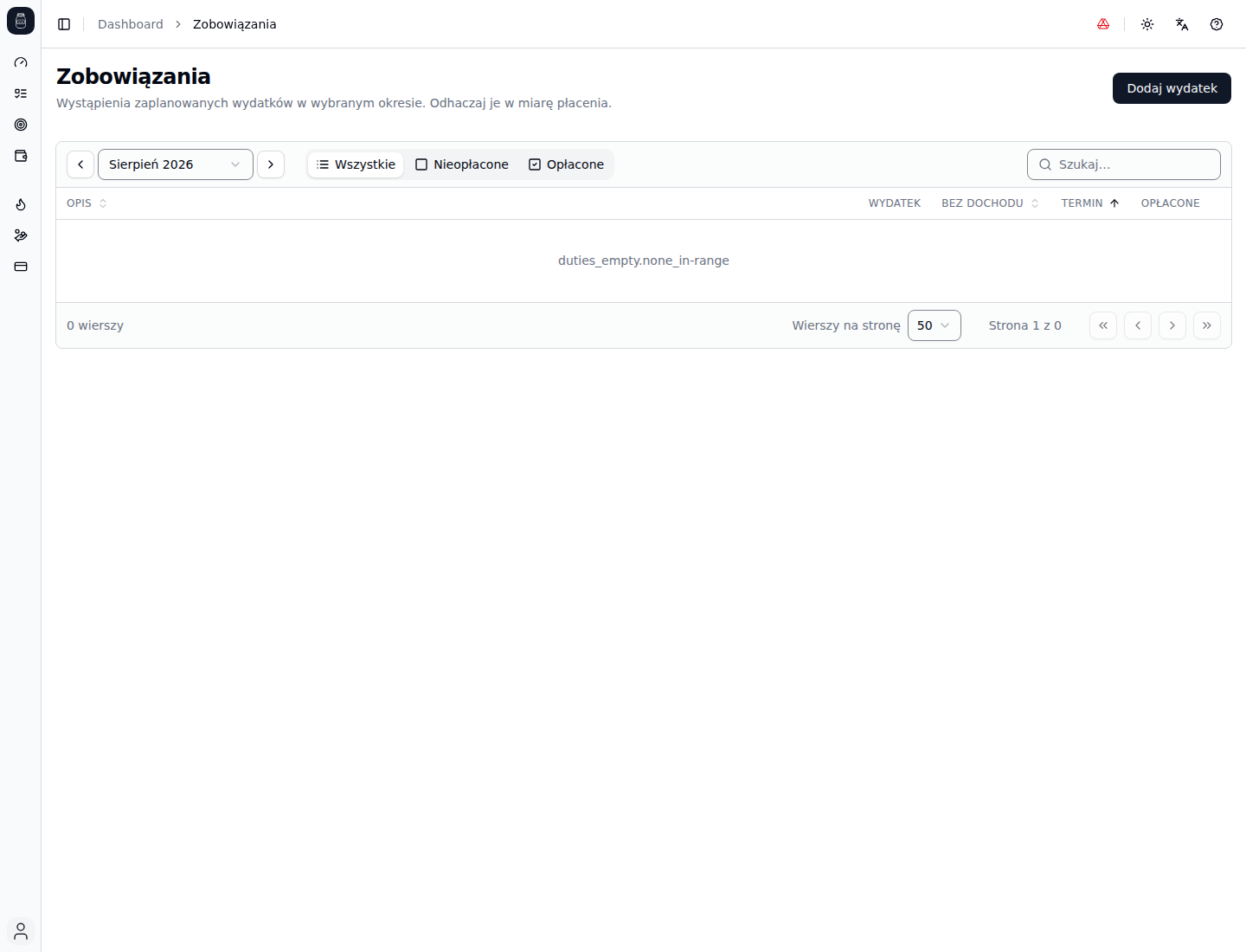1246x952 pixels.
Task: Open the target goals icon in sidebar
Action: click(21, 125)
